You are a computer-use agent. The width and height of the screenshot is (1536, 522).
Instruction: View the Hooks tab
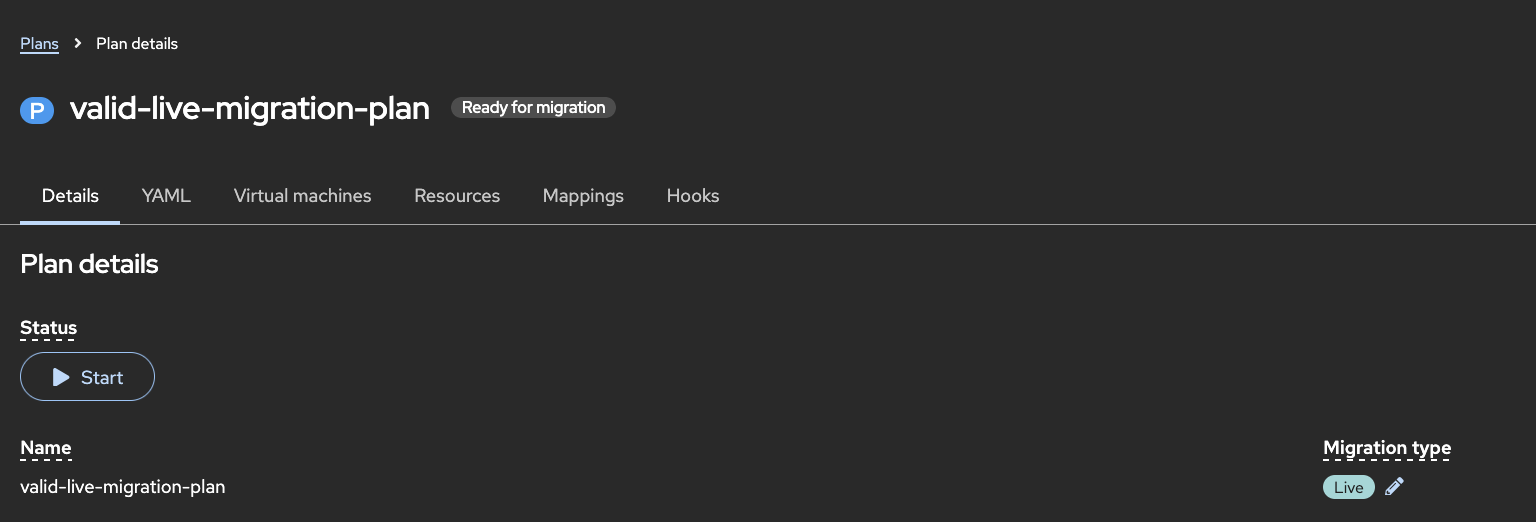pyautogui.click(x=693, y=196)
